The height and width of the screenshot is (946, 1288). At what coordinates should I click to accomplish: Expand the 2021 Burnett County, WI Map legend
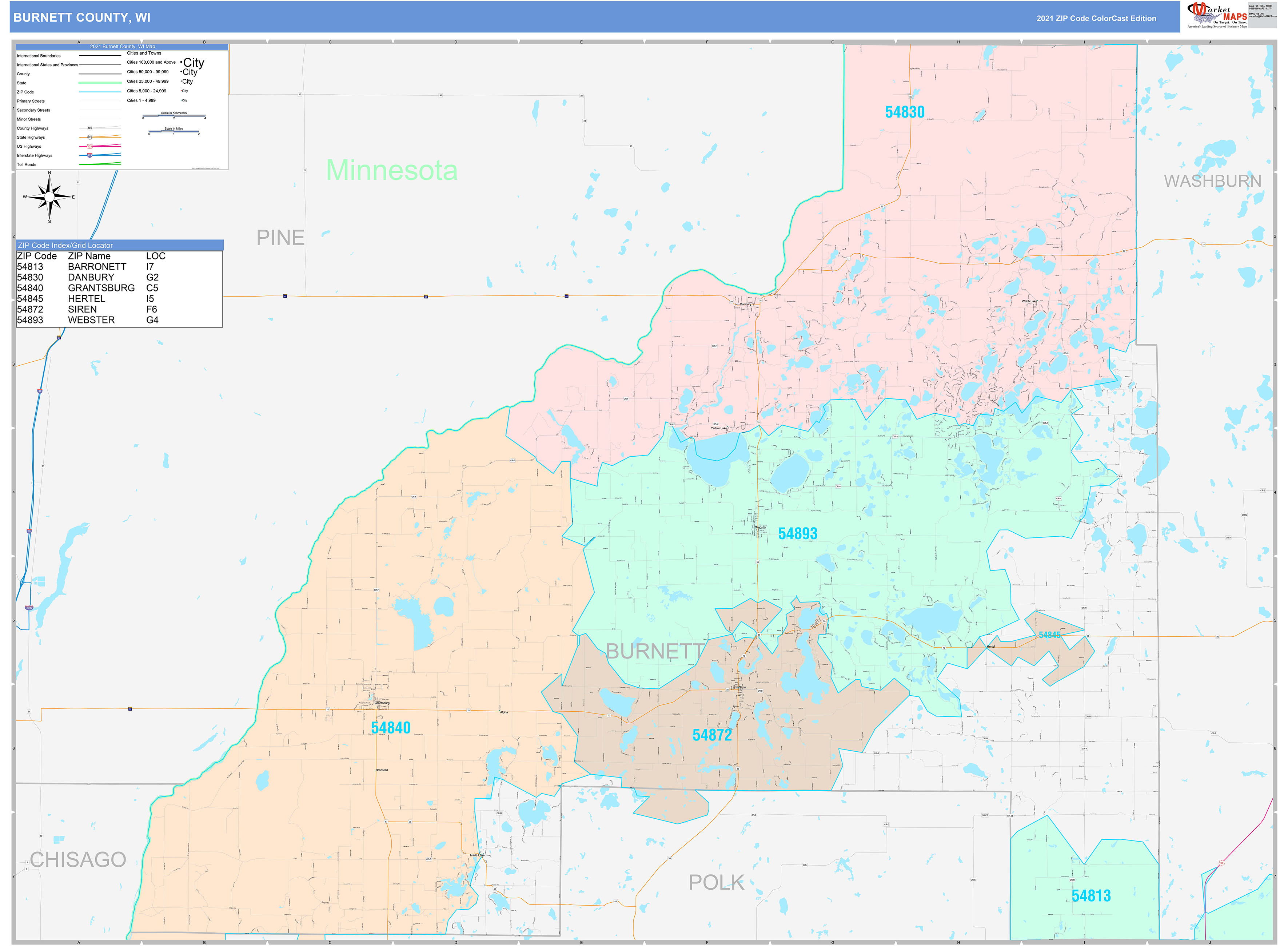[x=123, y=47]
